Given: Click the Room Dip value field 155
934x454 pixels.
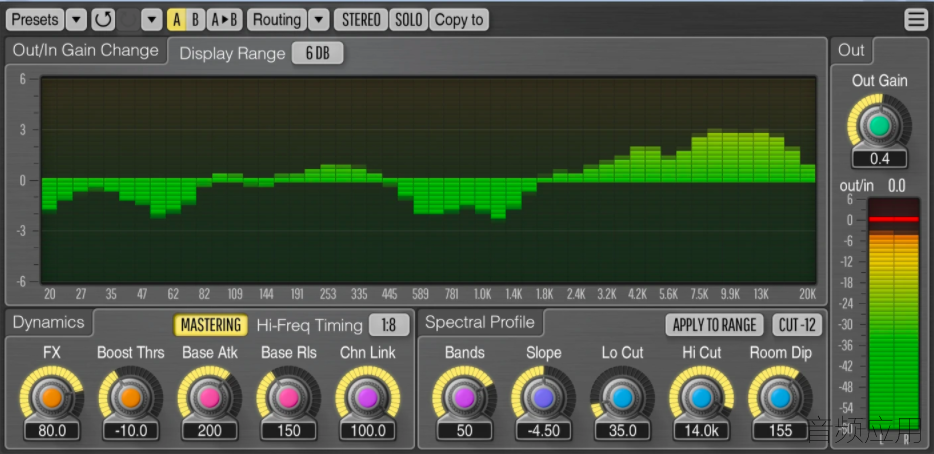Looking at the screenshot, I should [x=781, y=430].
